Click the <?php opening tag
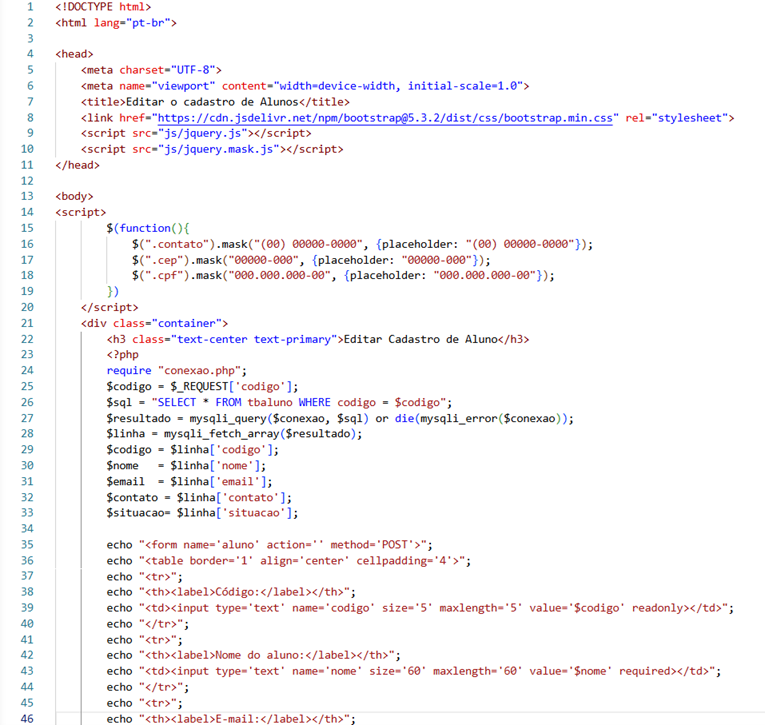Screen dimensions: 765x725 122,355
